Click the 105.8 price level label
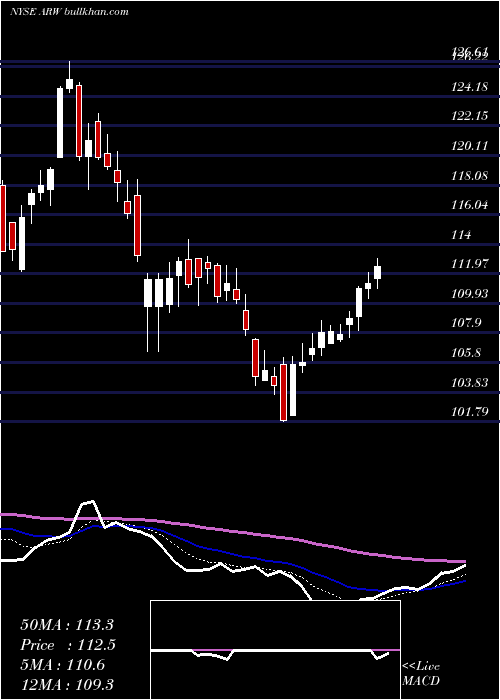 click(466, 353)
